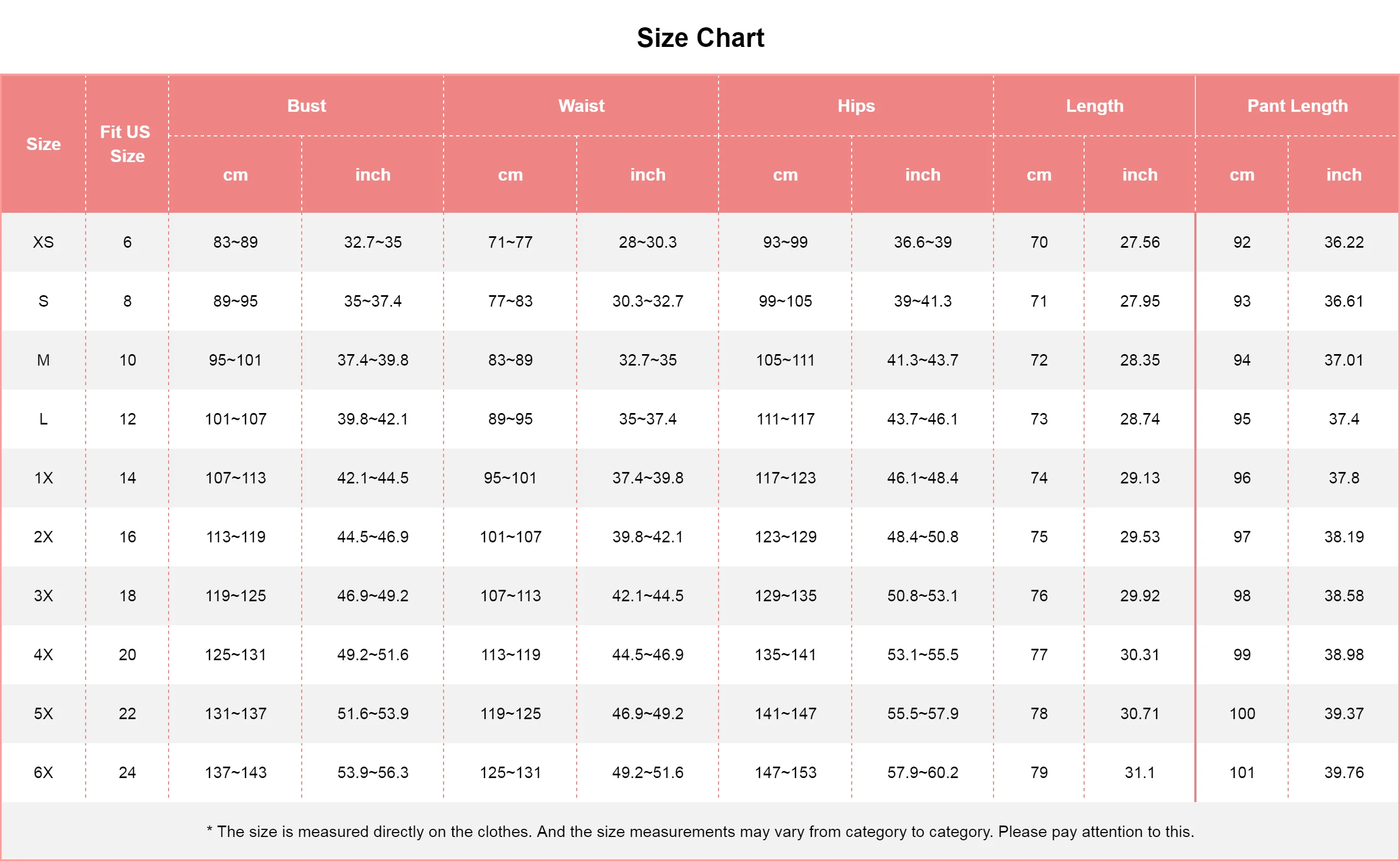Screen dimensions: 1400x861
Task: Click the "Size Chart" title
Action: (701, 38)
